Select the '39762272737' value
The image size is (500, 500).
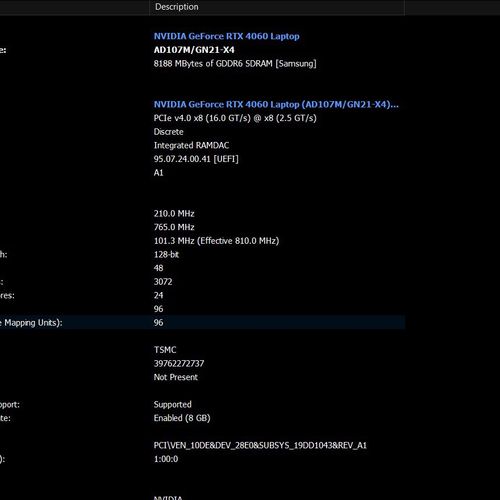tap(179, 364)
